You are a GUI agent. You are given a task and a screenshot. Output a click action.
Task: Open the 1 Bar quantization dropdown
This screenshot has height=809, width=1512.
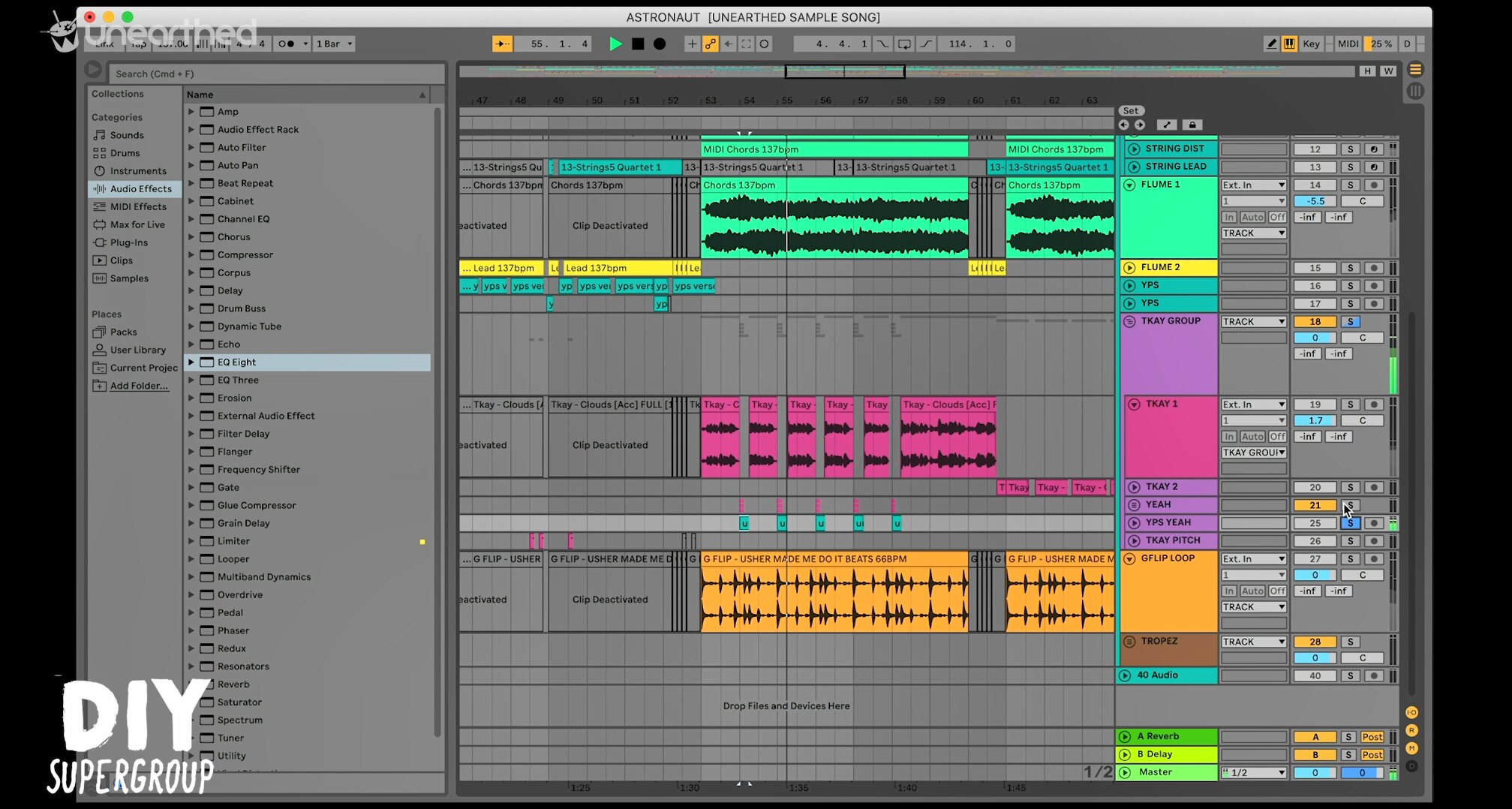click(333, 44)
